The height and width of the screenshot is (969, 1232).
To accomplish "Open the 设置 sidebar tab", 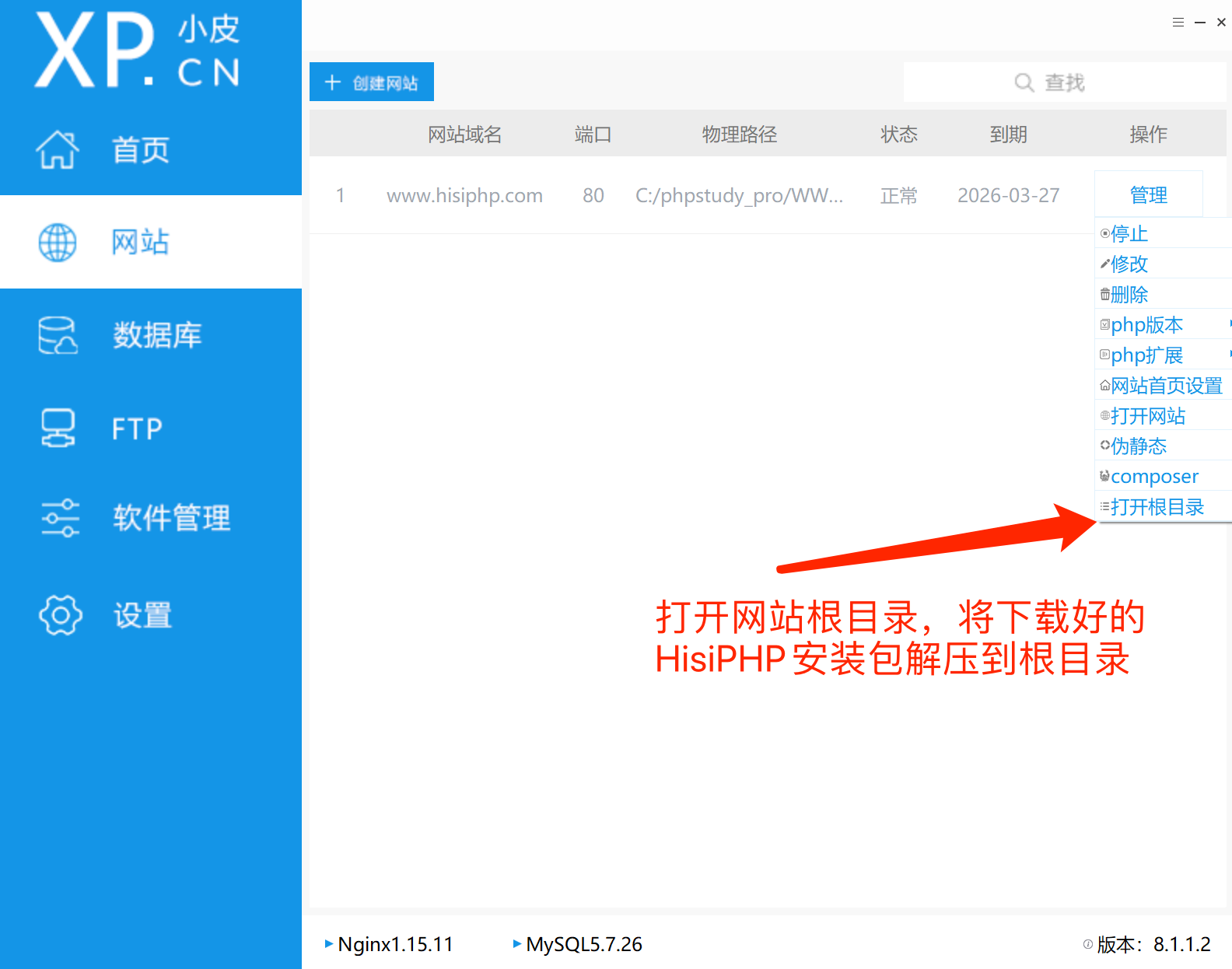I will pyautogui.click(x=151, y=615).
